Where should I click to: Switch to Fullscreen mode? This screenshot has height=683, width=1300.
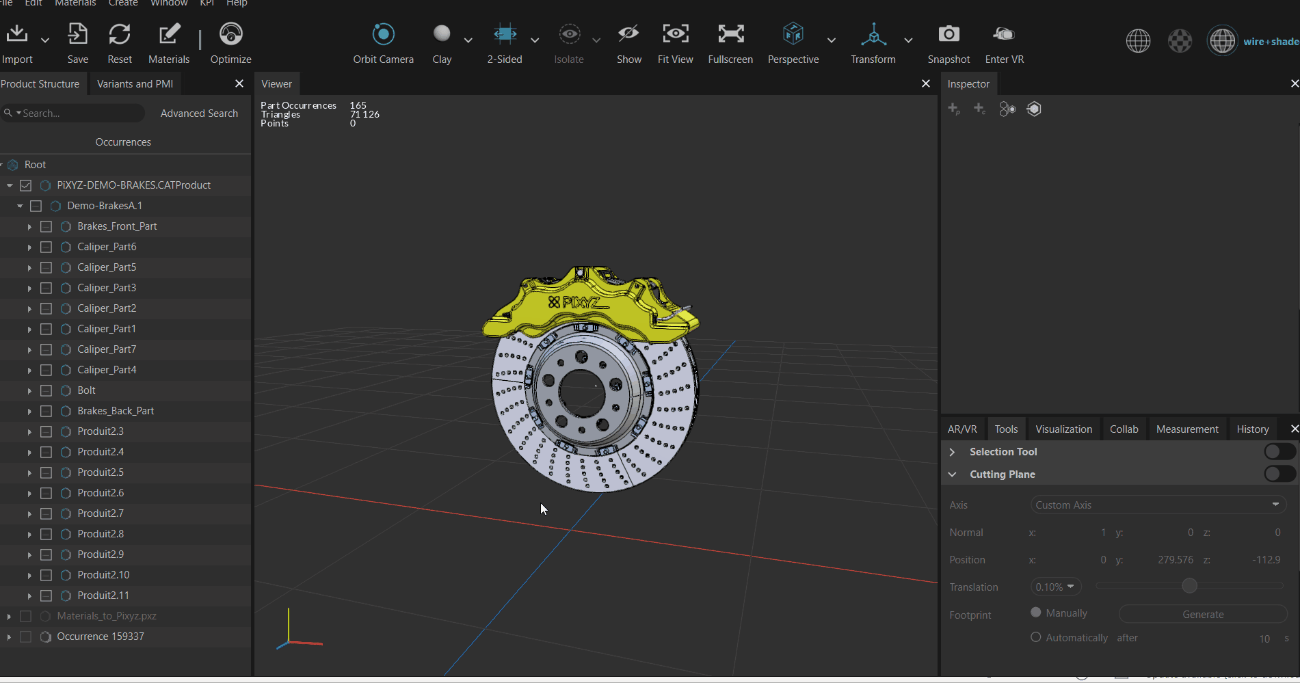coord(731,34)
